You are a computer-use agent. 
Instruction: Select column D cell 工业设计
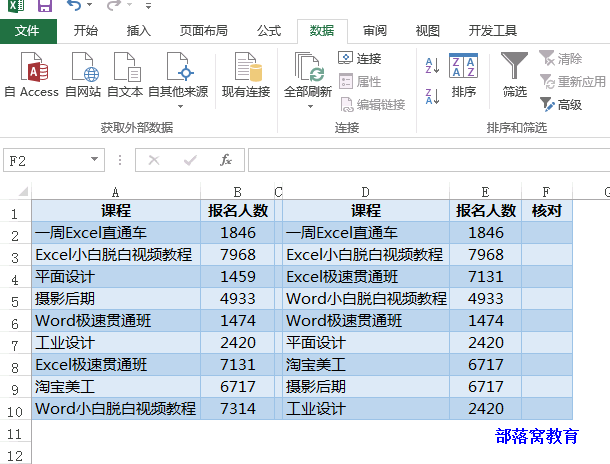pos(366,408)
